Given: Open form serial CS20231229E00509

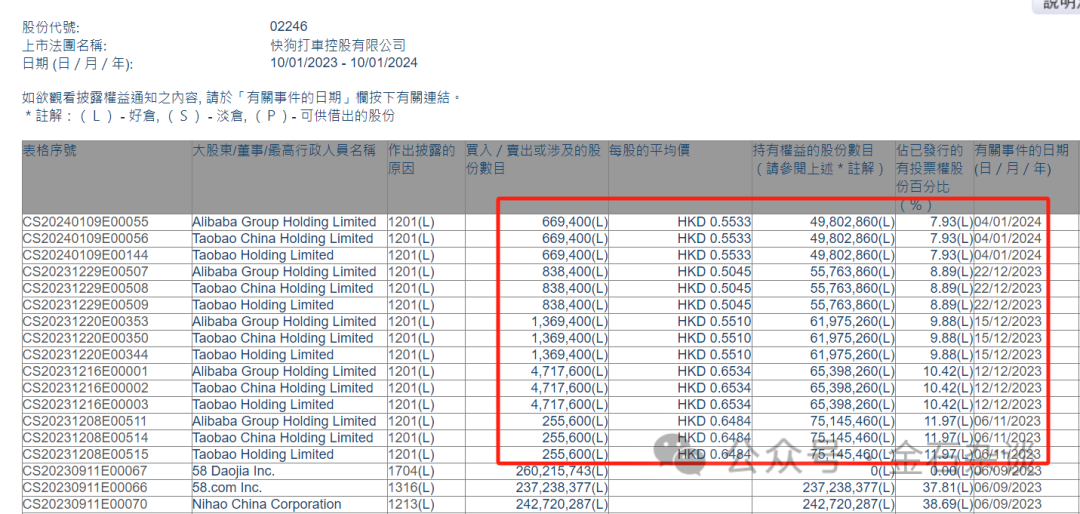Looking at the screenshot, I should [x=86, y=305].
